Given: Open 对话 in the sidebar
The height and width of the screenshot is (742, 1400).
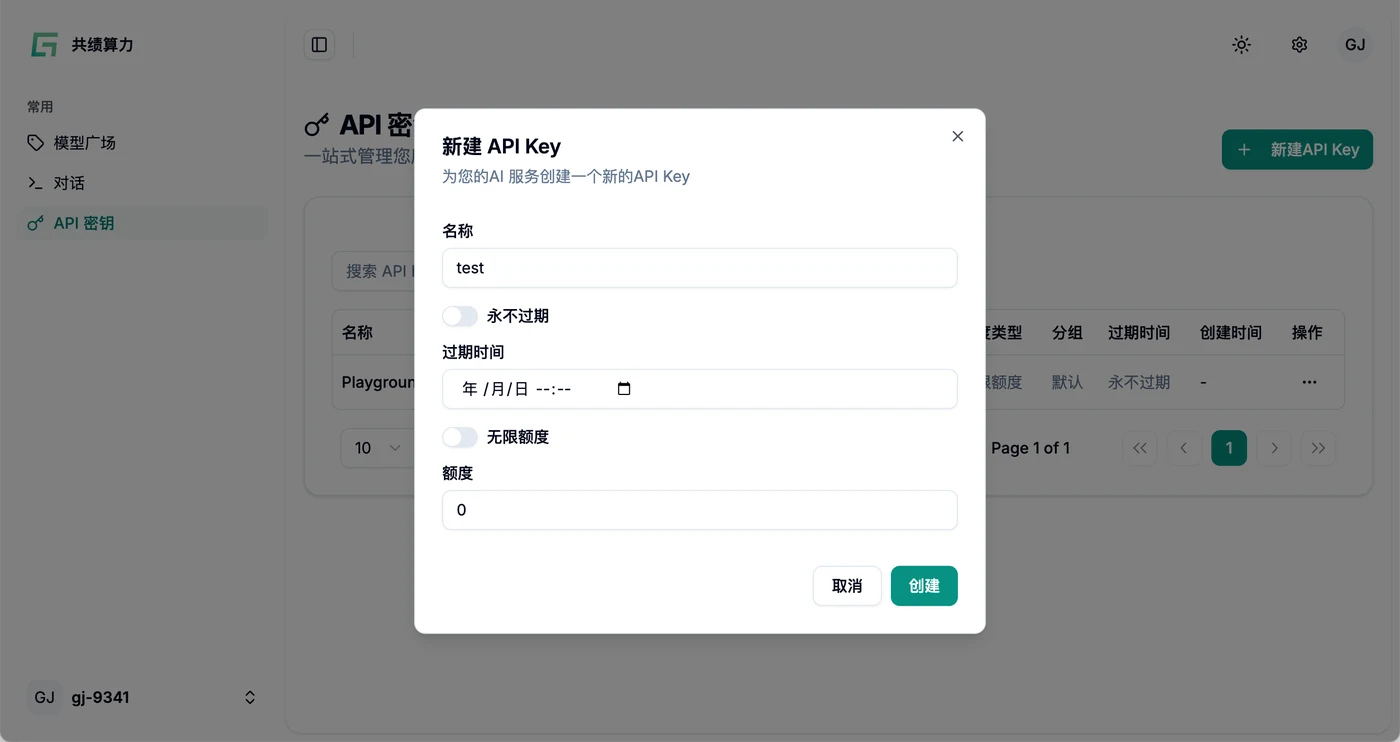Looking at the screenshot, I should pyautogui.click(x=145, y=183).
